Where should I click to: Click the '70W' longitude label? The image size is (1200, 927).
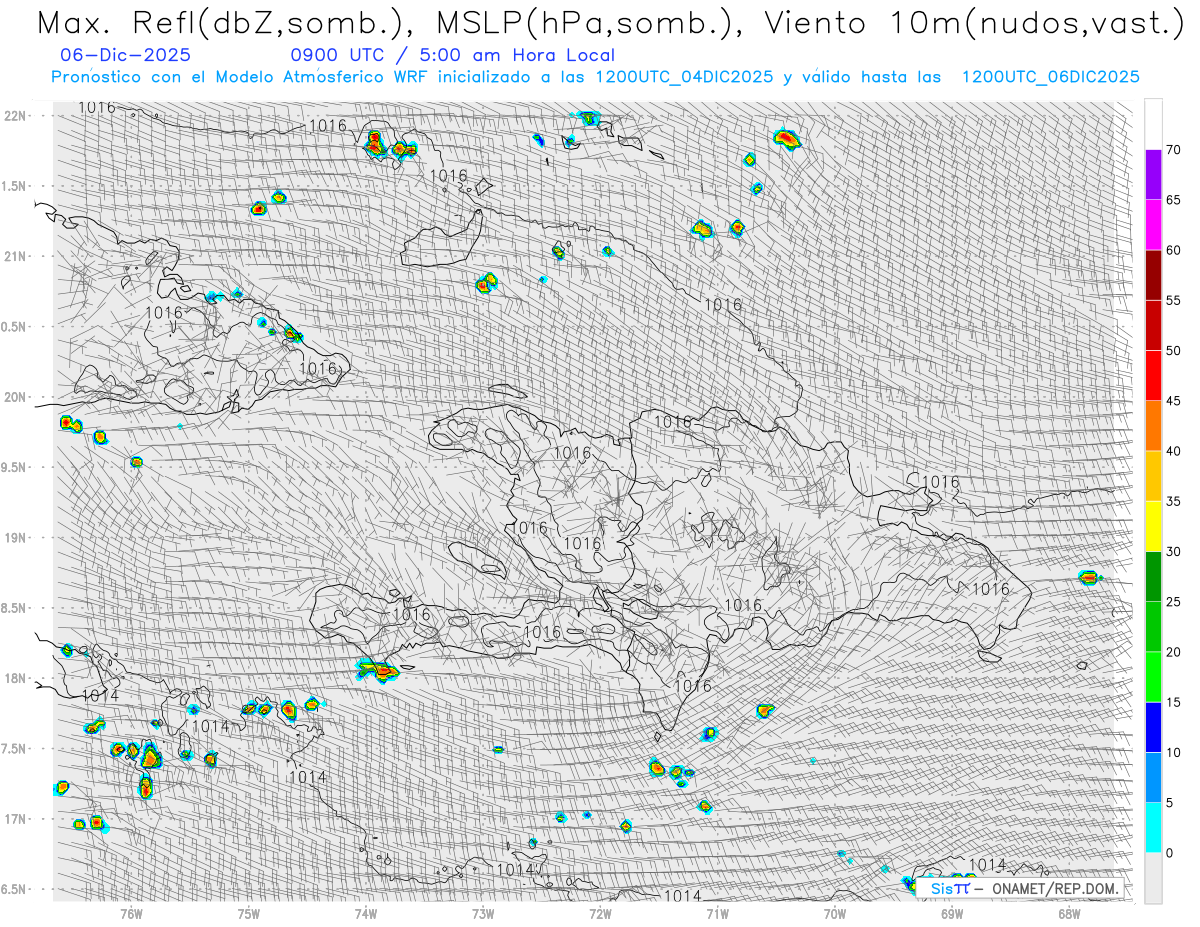(x=835, y=914)
